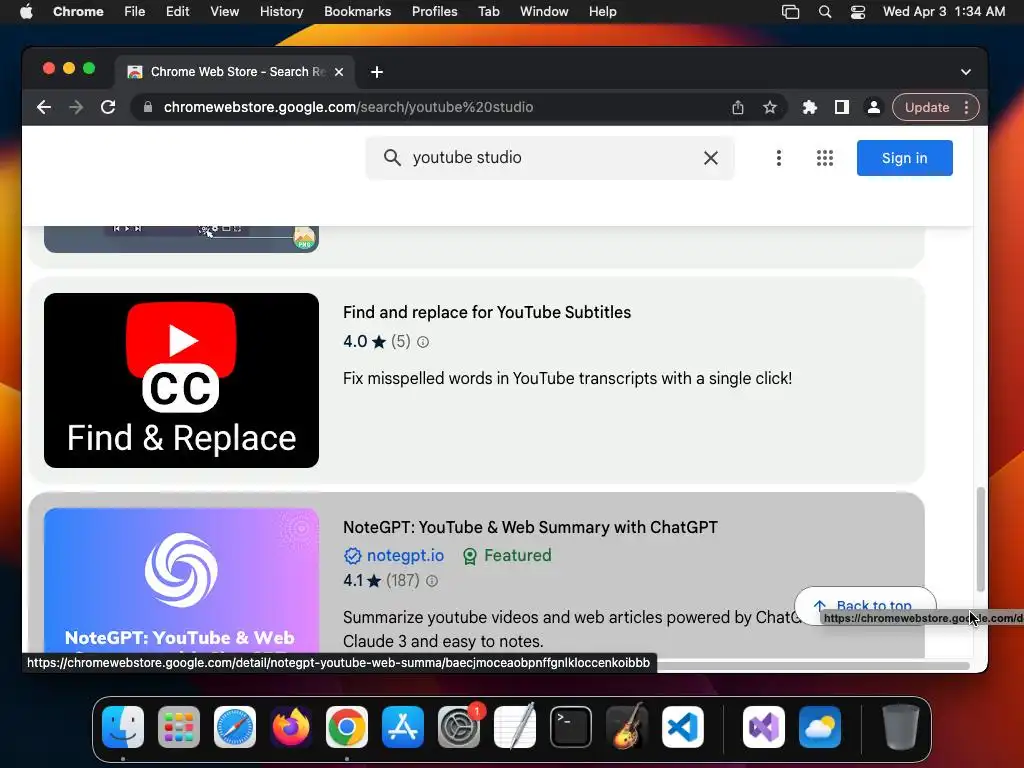Open Visual Studio Code from the dock
The image size is (1024, 768).
[x=682, y=727]
